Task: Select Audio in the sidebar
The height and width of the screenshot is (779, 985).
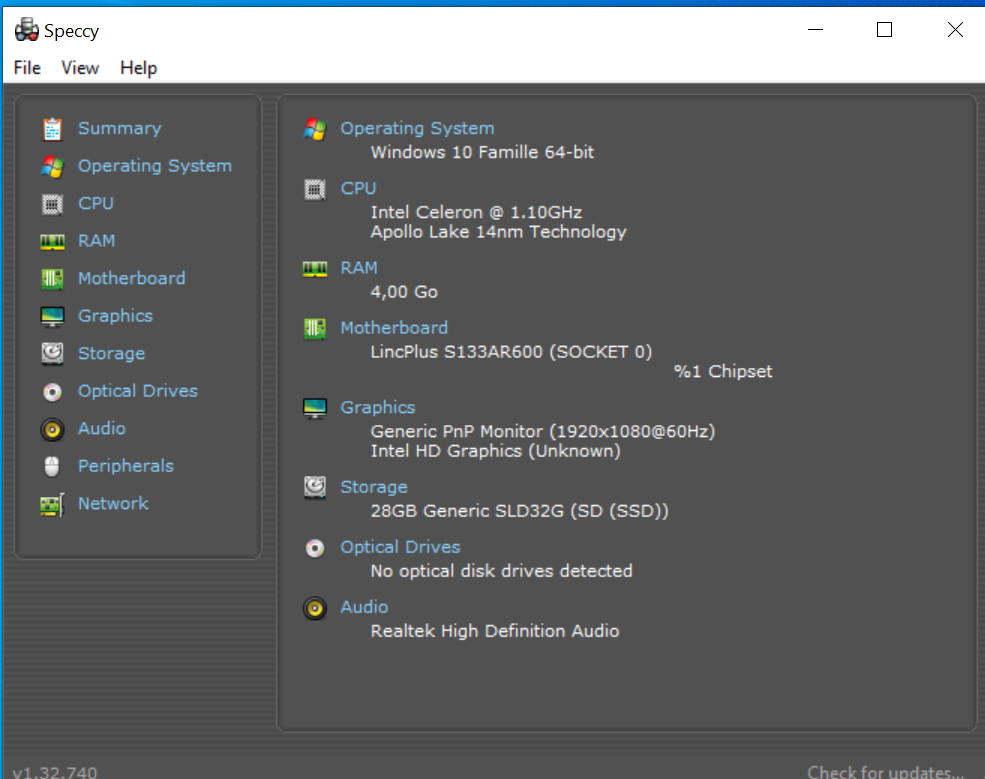Action: point(101,428)
